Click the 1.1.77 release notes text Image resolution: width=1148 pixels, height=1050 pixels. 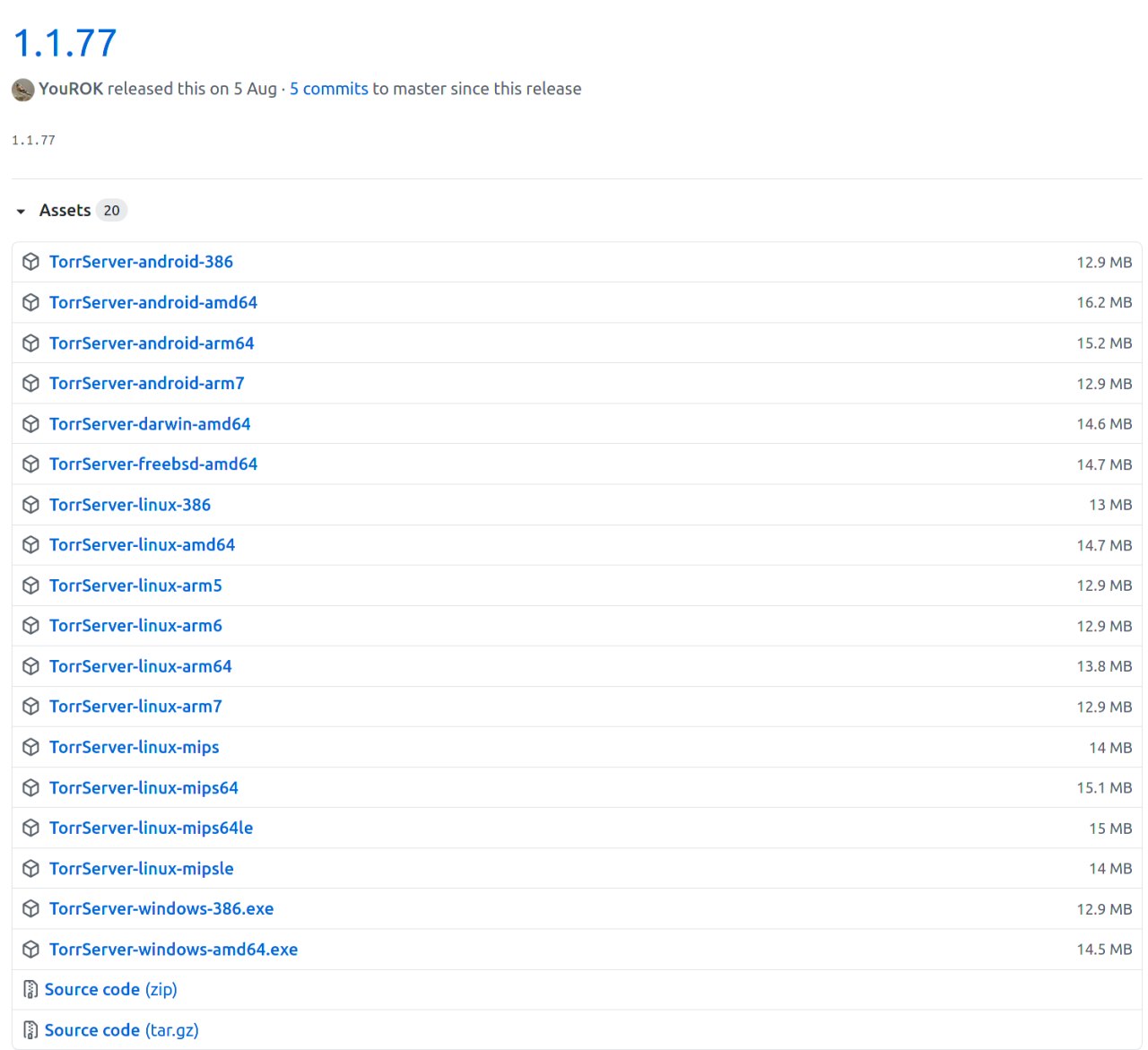pyautogui.click(x=33, y=141)
